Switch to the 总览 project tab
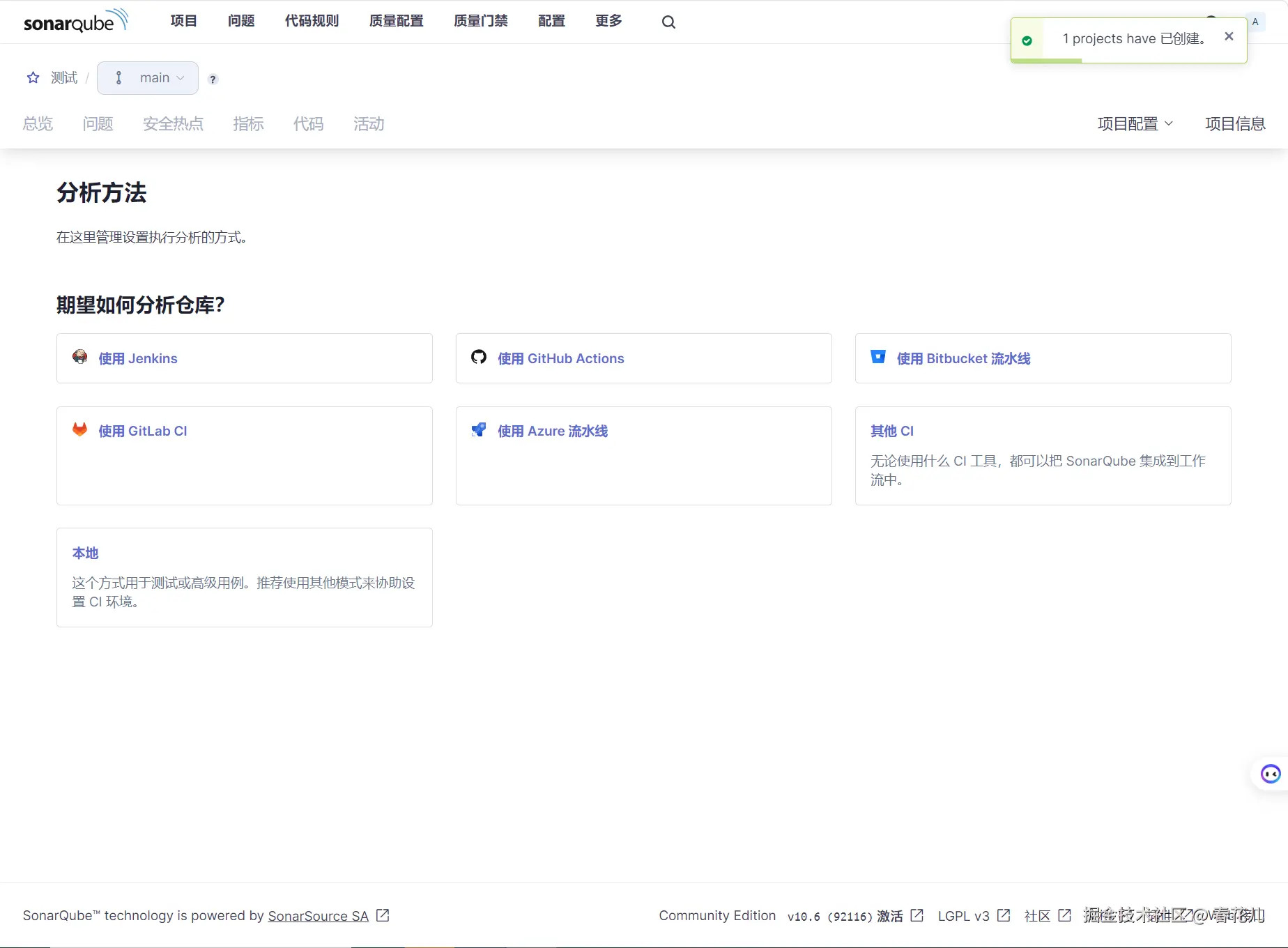Screen dimensions: 1288x948 [x=38, y=123]
